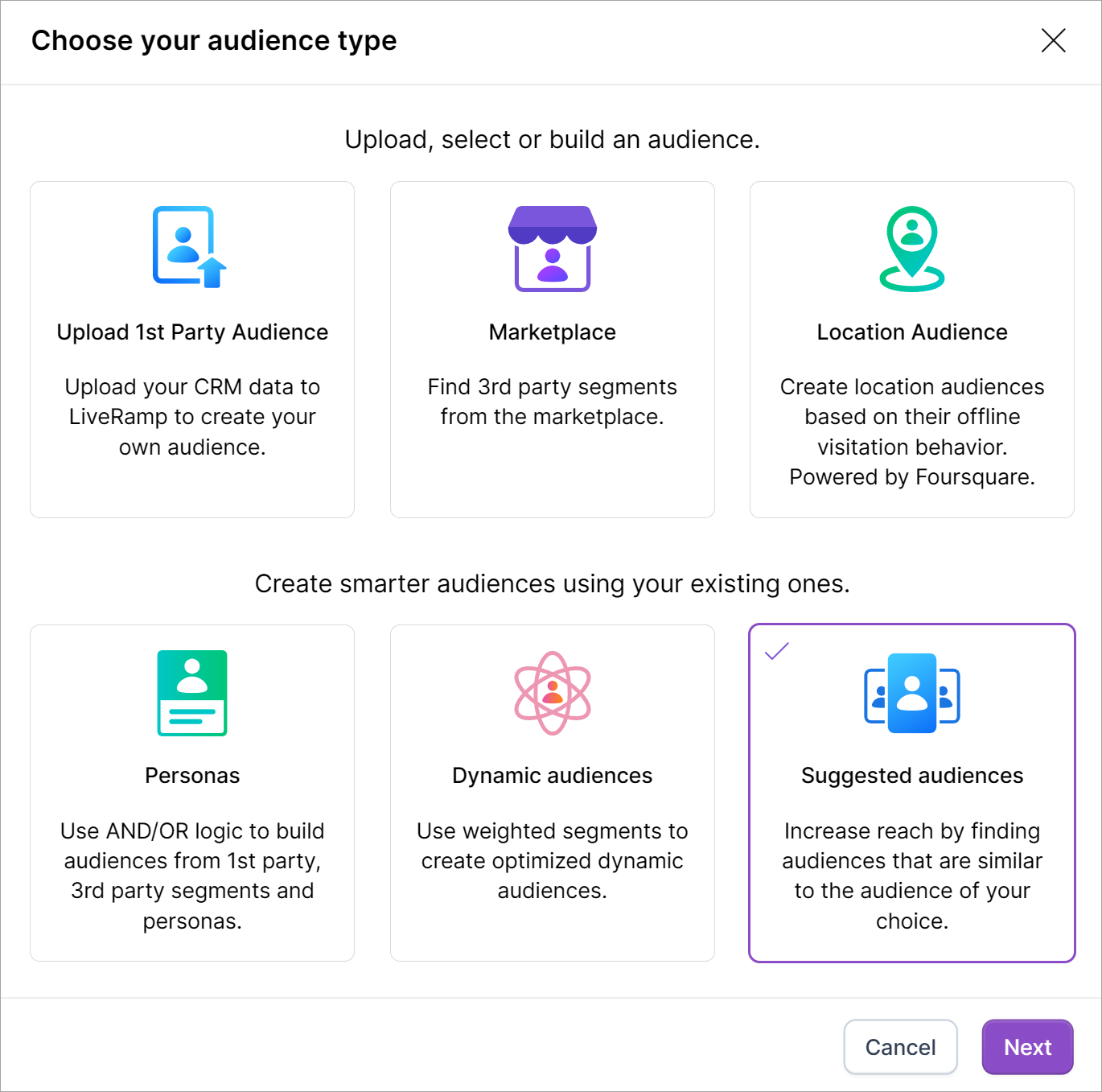
Task: Pick the Personas card title
Action: tap(192, 776)
